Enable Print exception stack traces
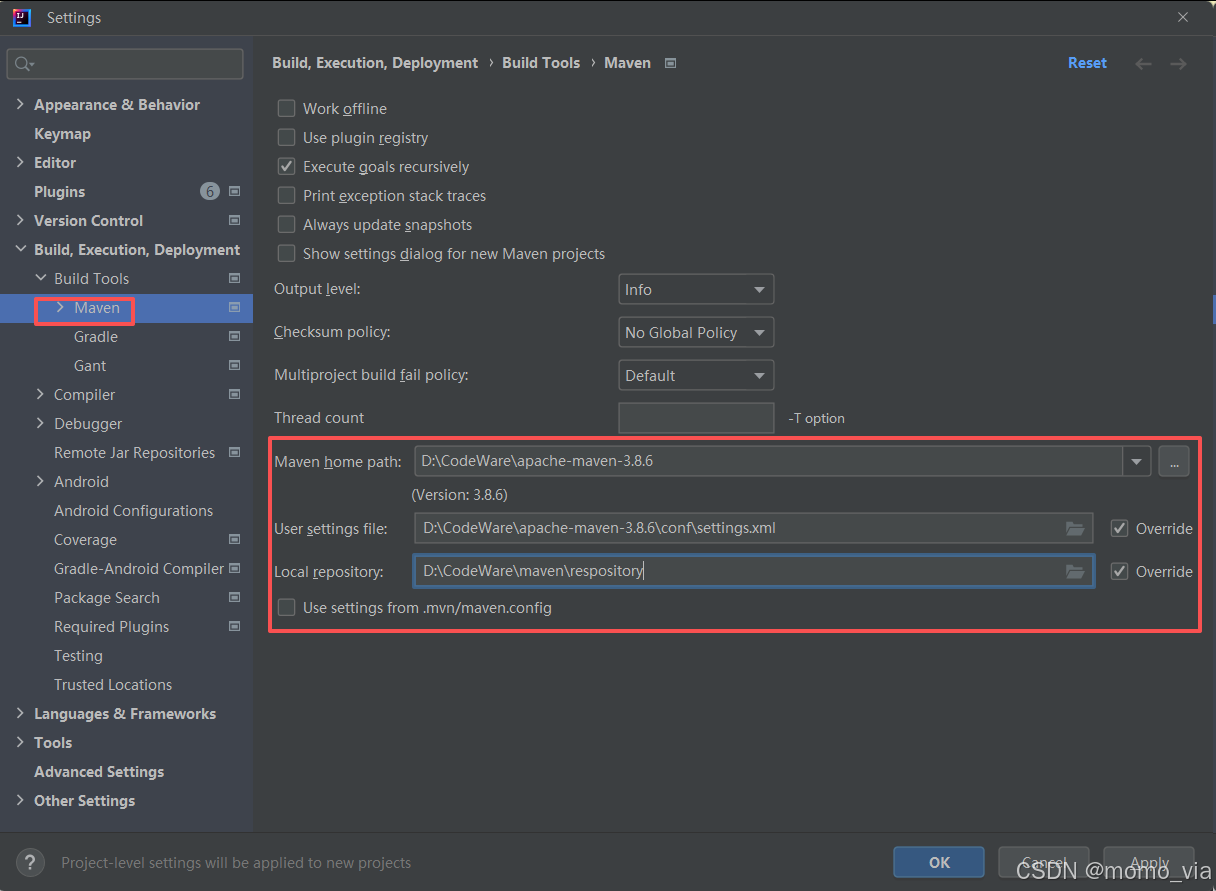Viewport: 1216px width, 891px height. point(286,195)
